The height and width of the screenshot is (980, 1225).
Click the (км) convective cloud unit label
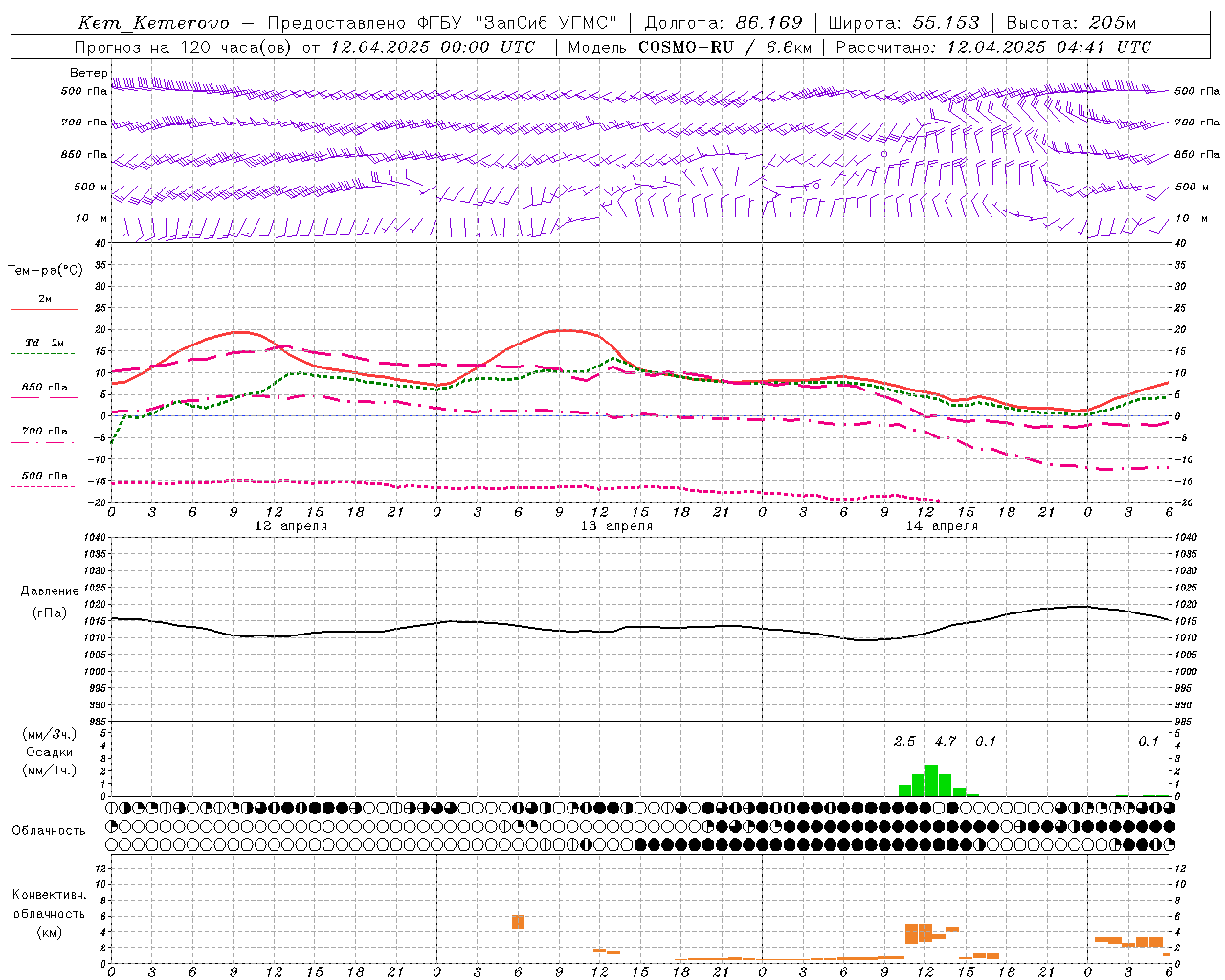49,932
